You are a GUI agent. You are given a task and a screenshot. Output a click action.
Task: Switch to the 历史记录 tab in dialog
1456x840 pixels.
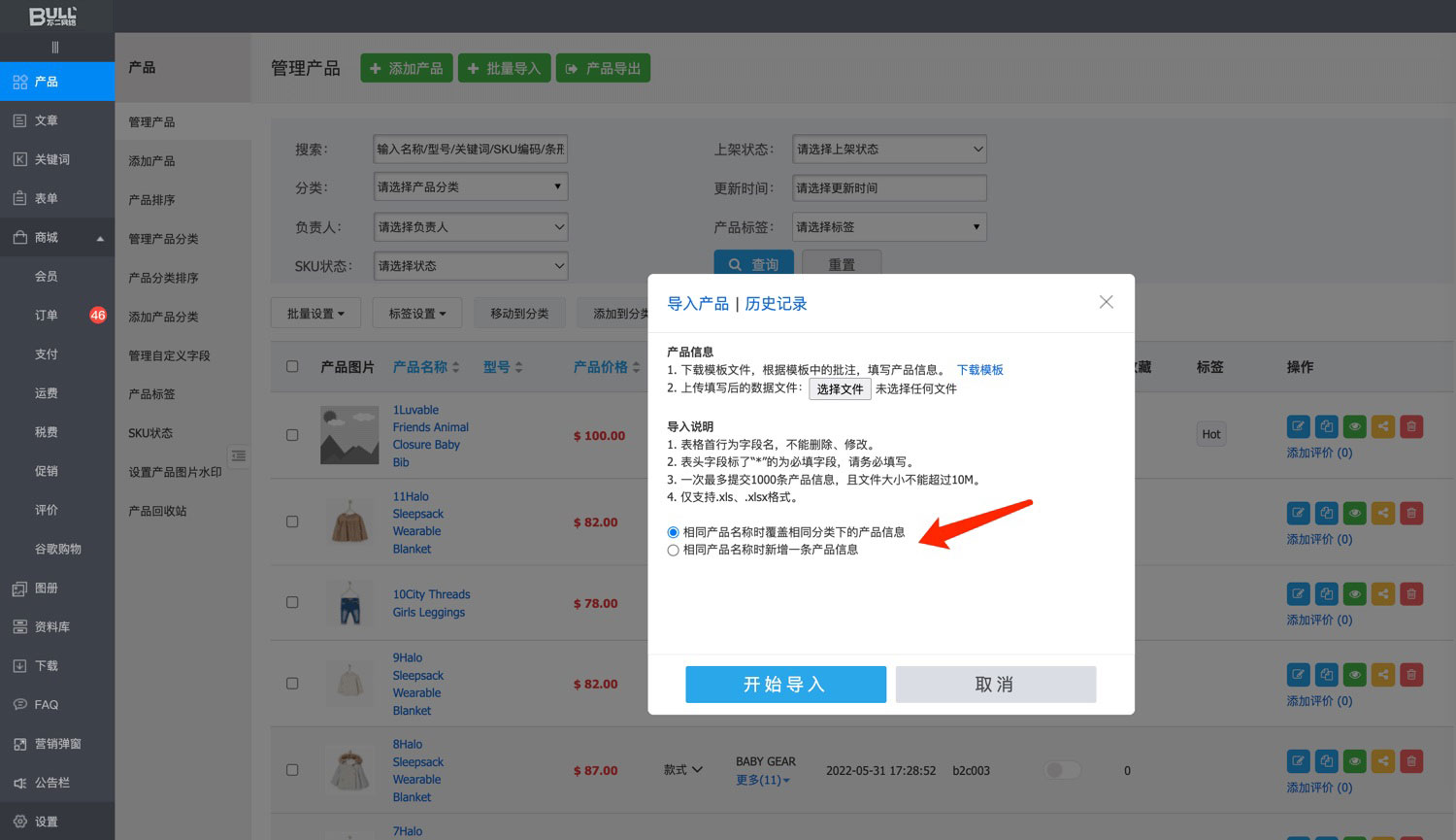point(776,304)
